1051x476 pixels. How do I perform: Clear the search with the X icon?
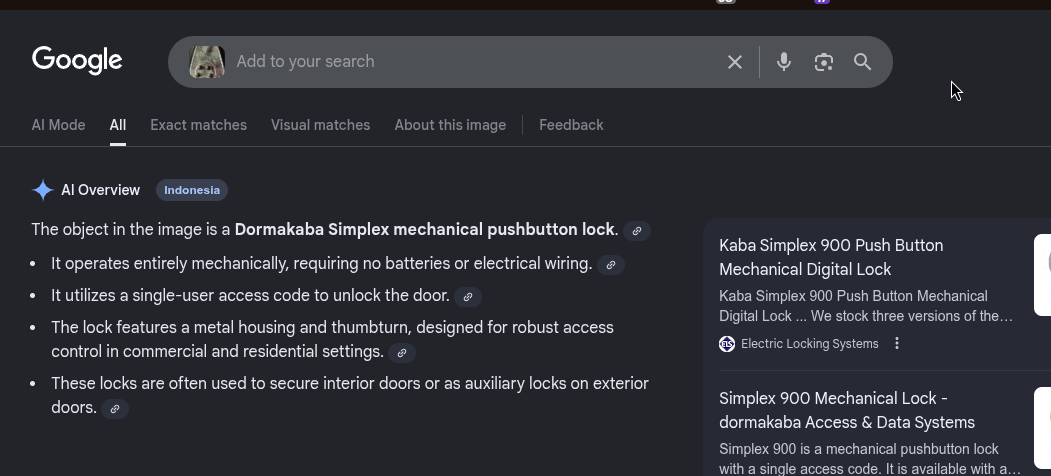coord(735,62)
